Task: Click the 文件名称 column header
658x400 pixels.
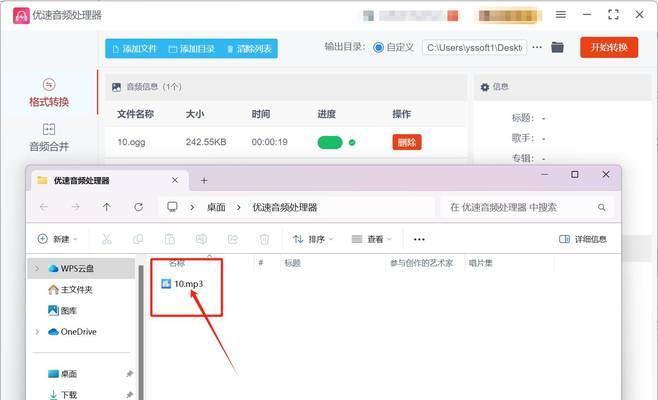Action: pyautogui.click(x=135, y=114)
